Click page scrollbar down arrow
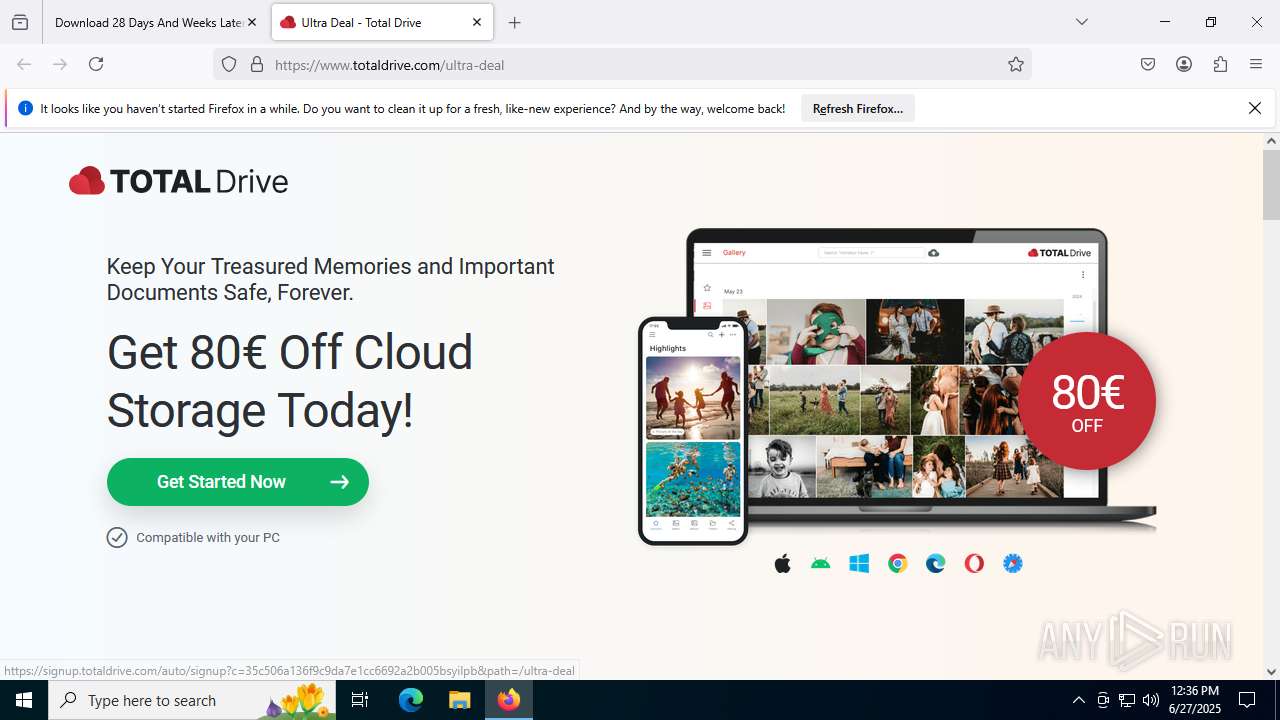This screenshot has width=1280, height=720. tap(1271, 672)
